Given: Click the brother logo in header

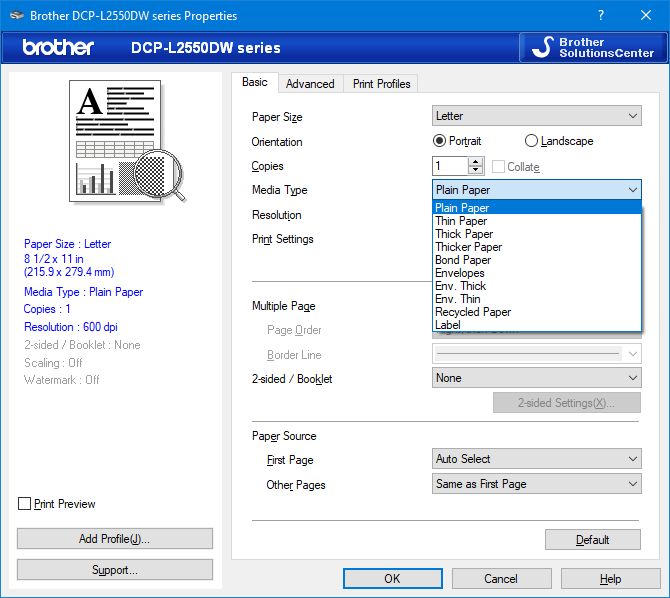Looking at the screenshot, I should click(58, 47).
